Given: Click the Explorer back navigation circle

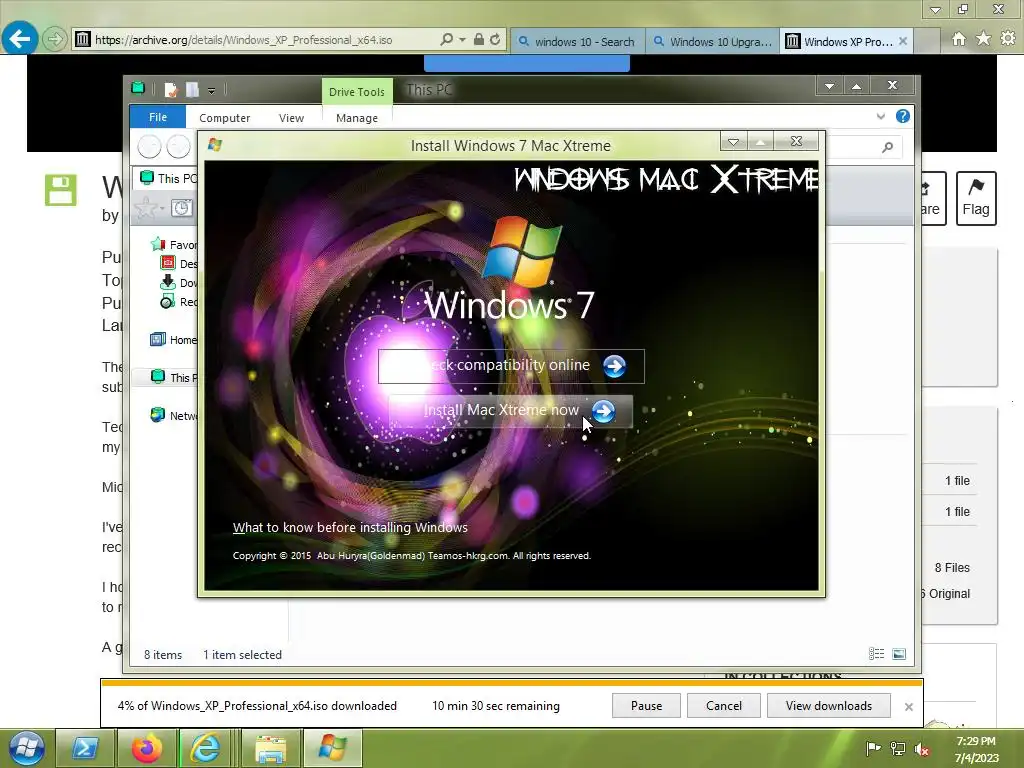Looking at the screenshot, I should click(x=150, y=146).
